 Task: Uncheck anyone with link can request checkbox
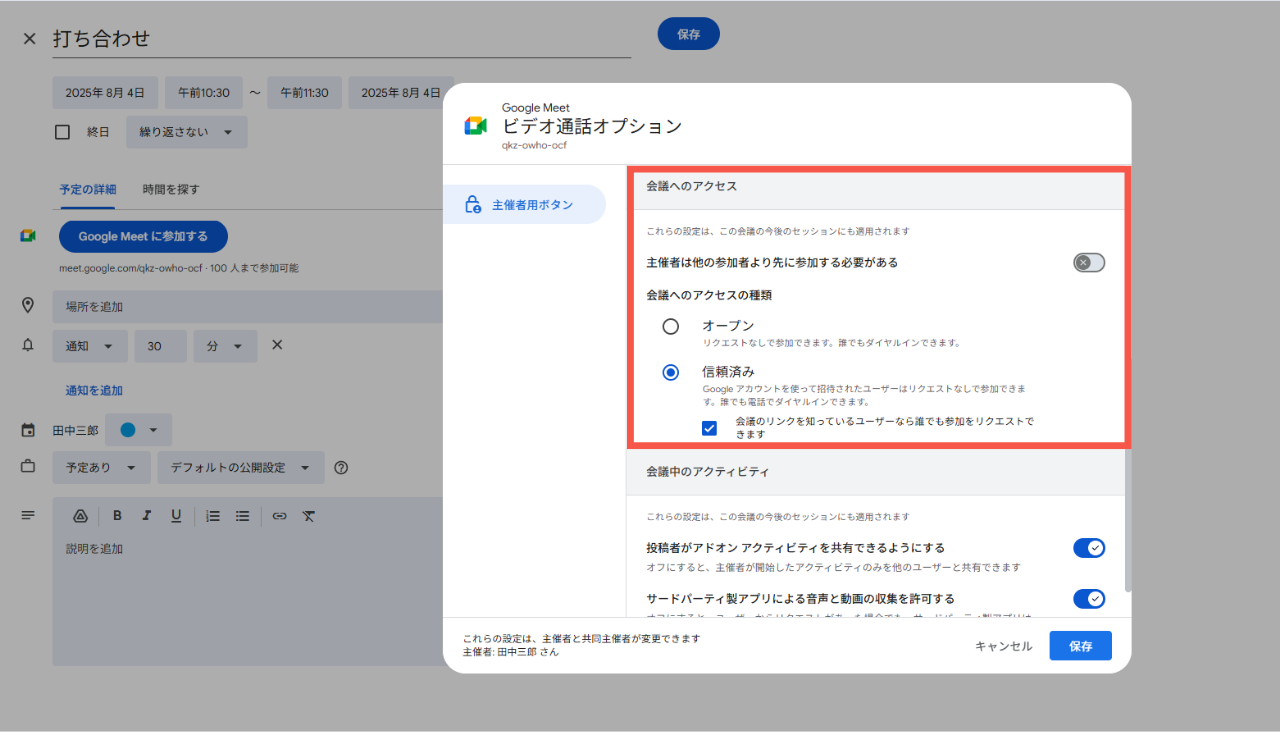(x=709, y=428)
